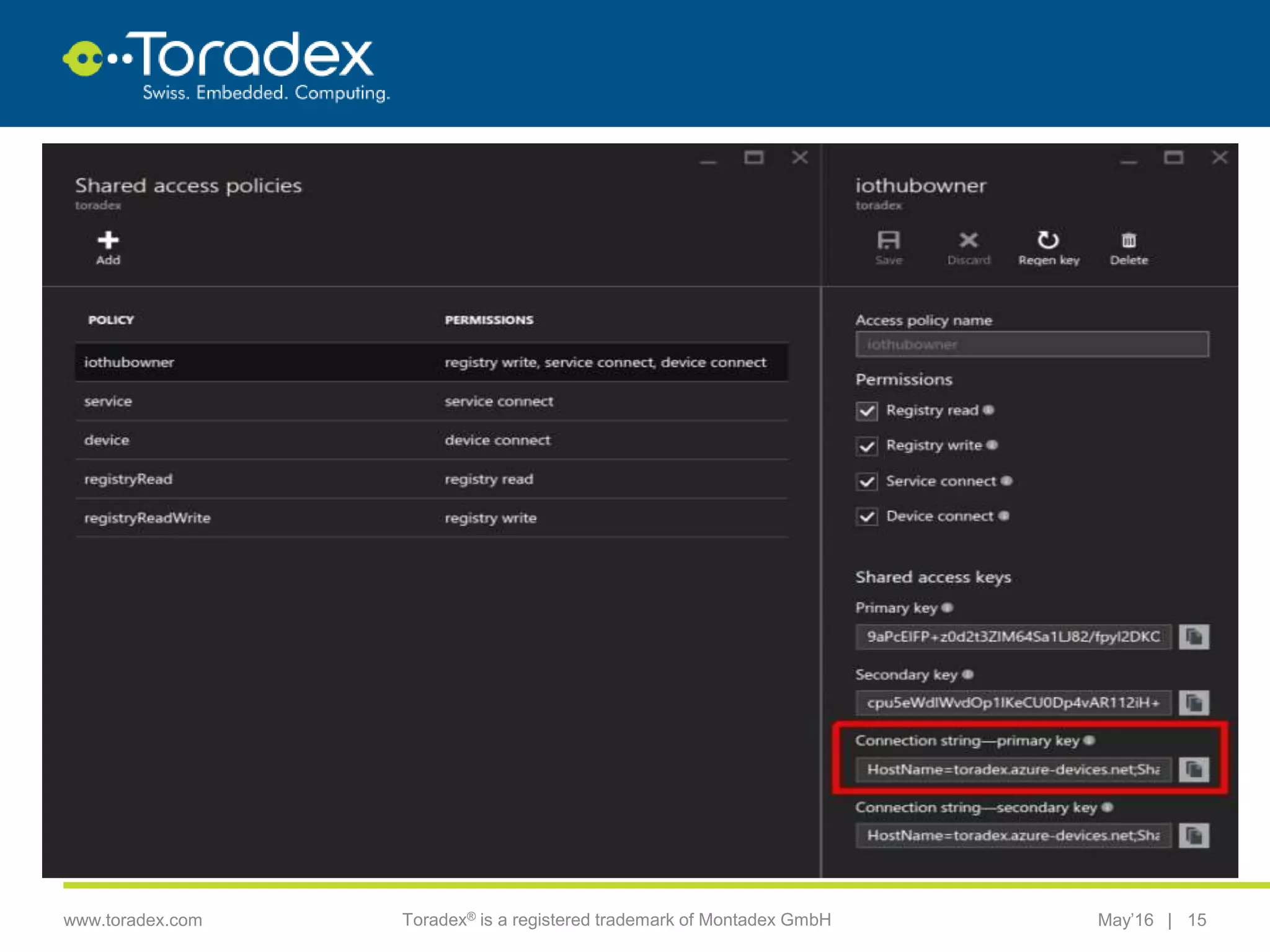Screen dimensions: 1270x952
Task: Copy connection string primary key
Action: (x=1194, y=769)
